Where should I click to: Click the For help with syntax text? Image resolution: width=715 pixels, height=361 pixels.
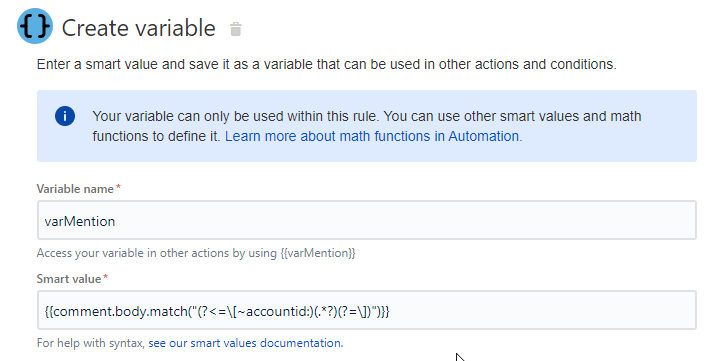[91, 343]
